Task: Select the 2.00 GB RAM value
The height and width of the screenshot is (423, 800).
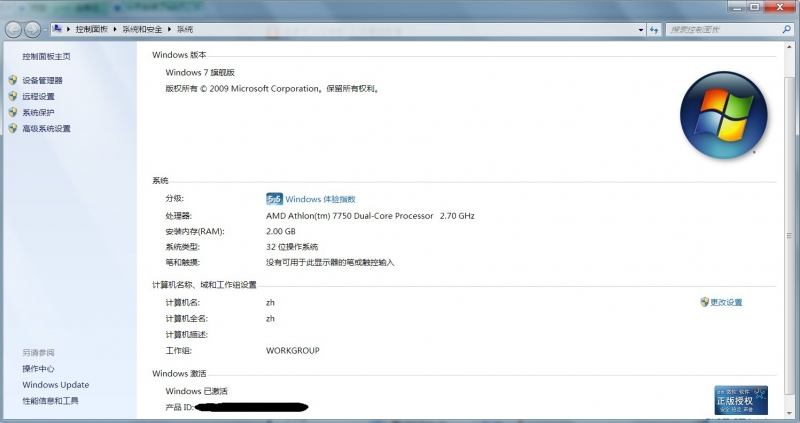Action: coord(281,231)
